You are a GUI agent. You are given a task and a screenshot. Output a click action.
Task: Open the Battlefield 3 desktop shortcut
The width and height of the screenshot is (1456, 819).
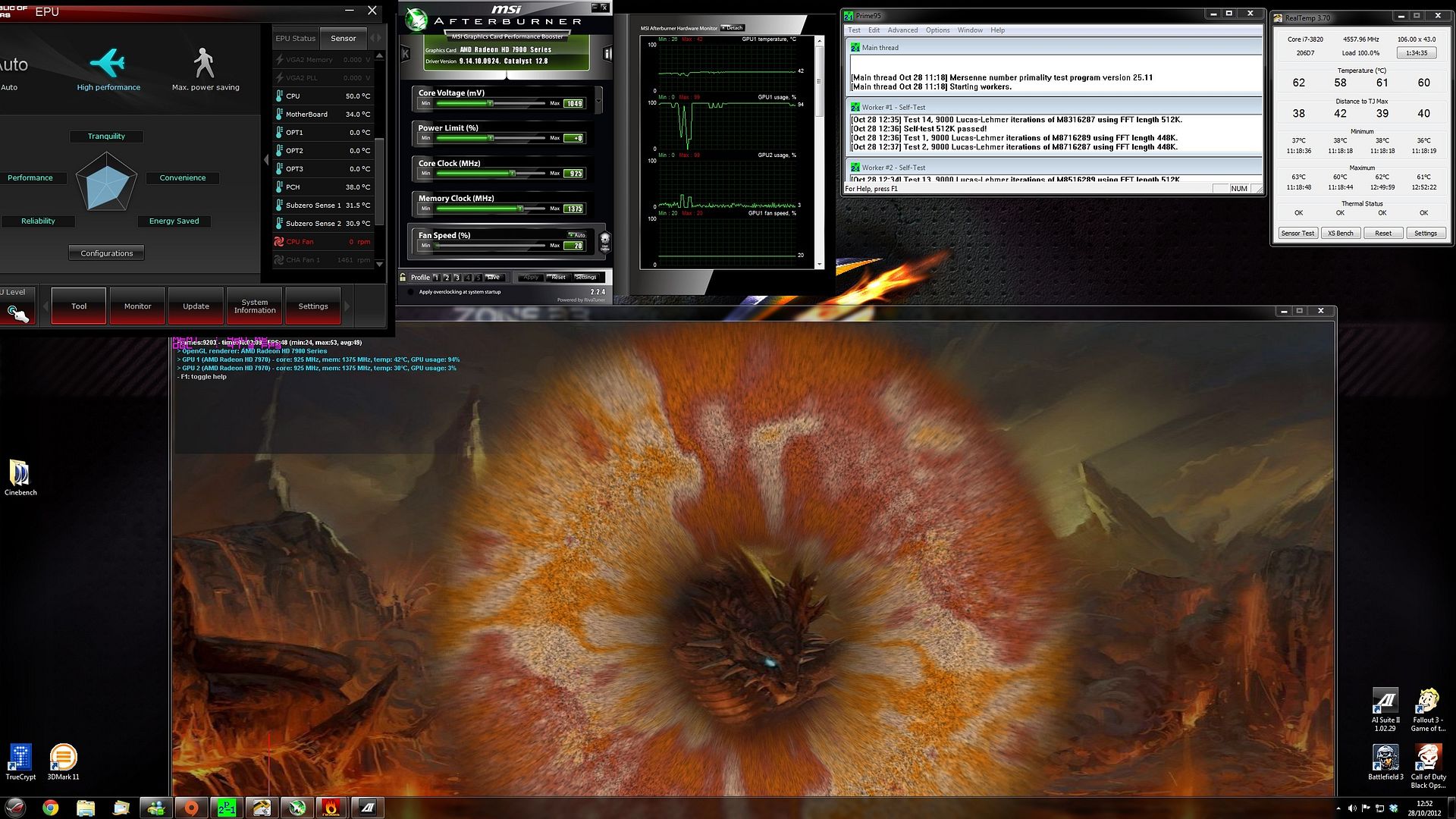(x=1385, y=762)
